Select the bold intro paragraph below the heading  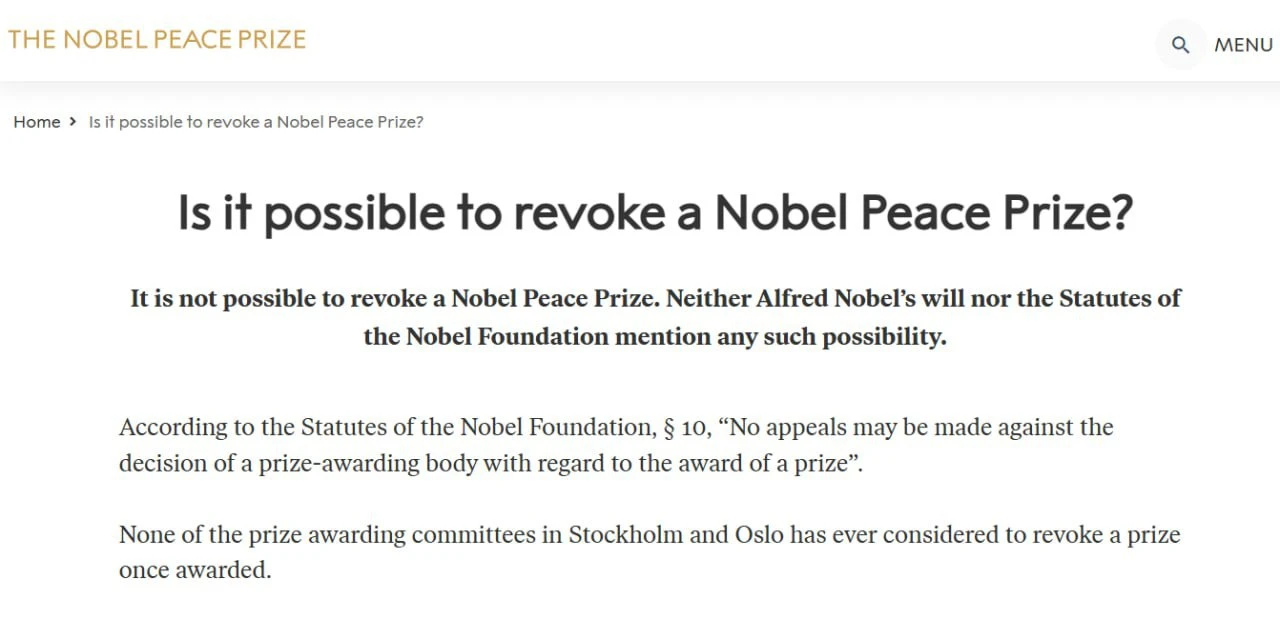tap(655, 317)
